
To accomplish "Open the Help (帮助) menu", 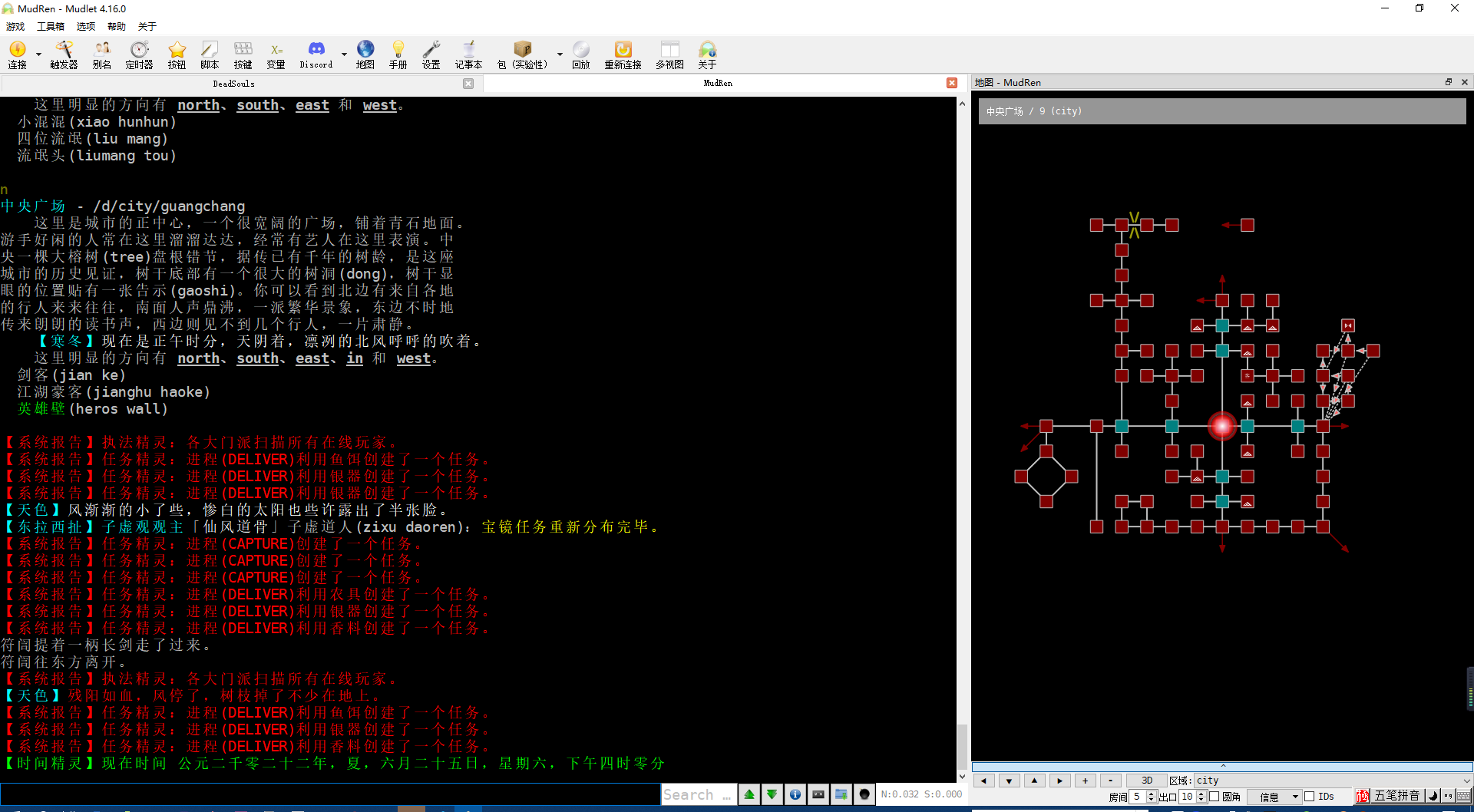I will click(x=117, y=26).
